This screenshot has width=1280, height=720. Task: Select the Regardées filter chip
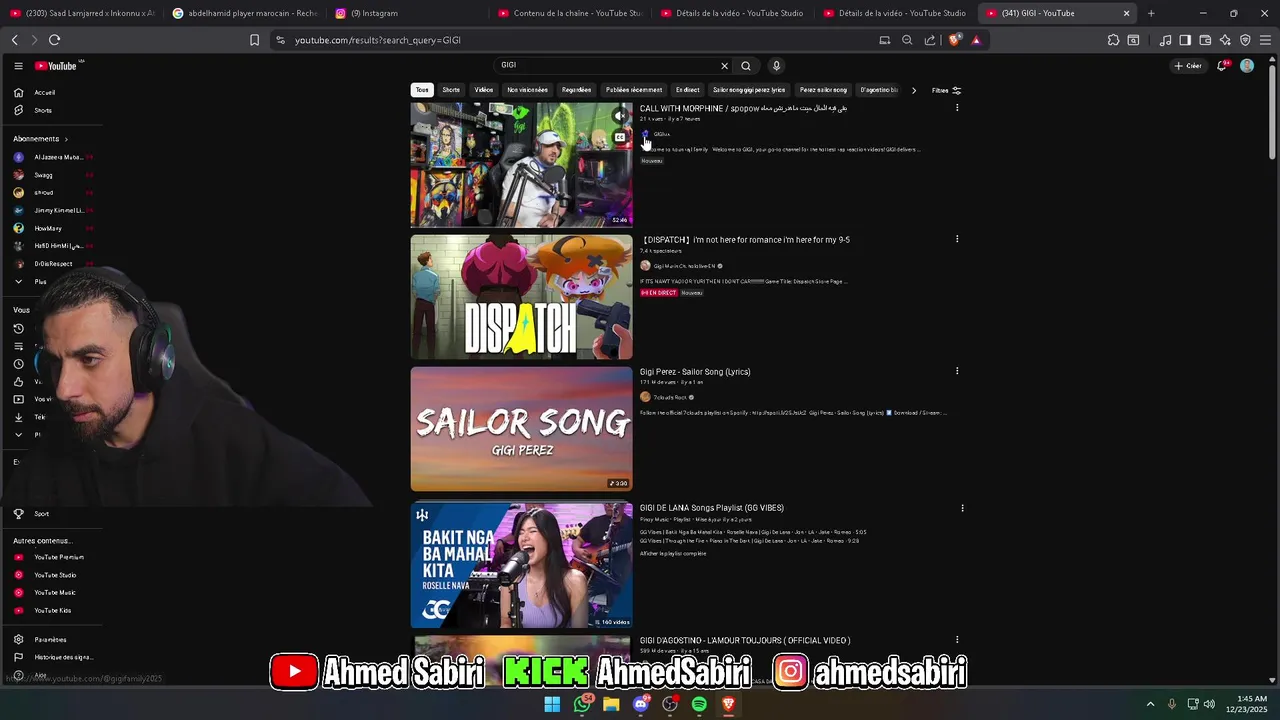(x=576, y=90)
